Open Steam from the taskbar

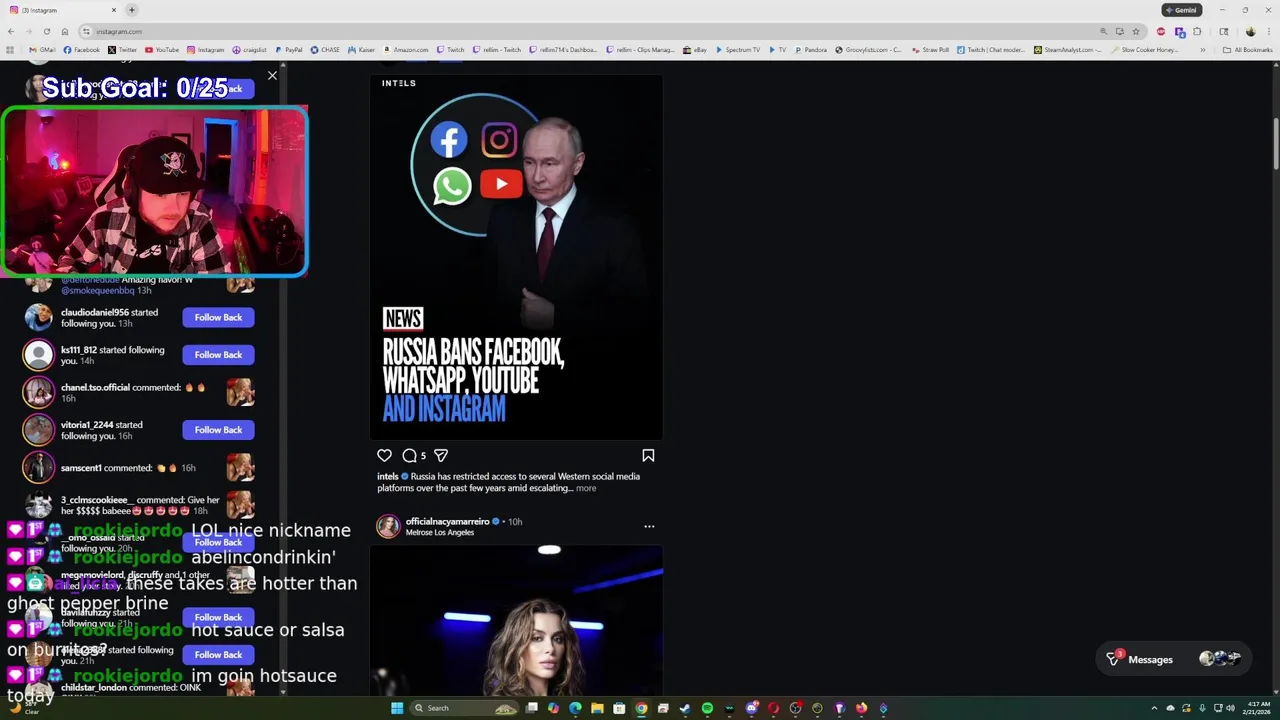point(685,708)
